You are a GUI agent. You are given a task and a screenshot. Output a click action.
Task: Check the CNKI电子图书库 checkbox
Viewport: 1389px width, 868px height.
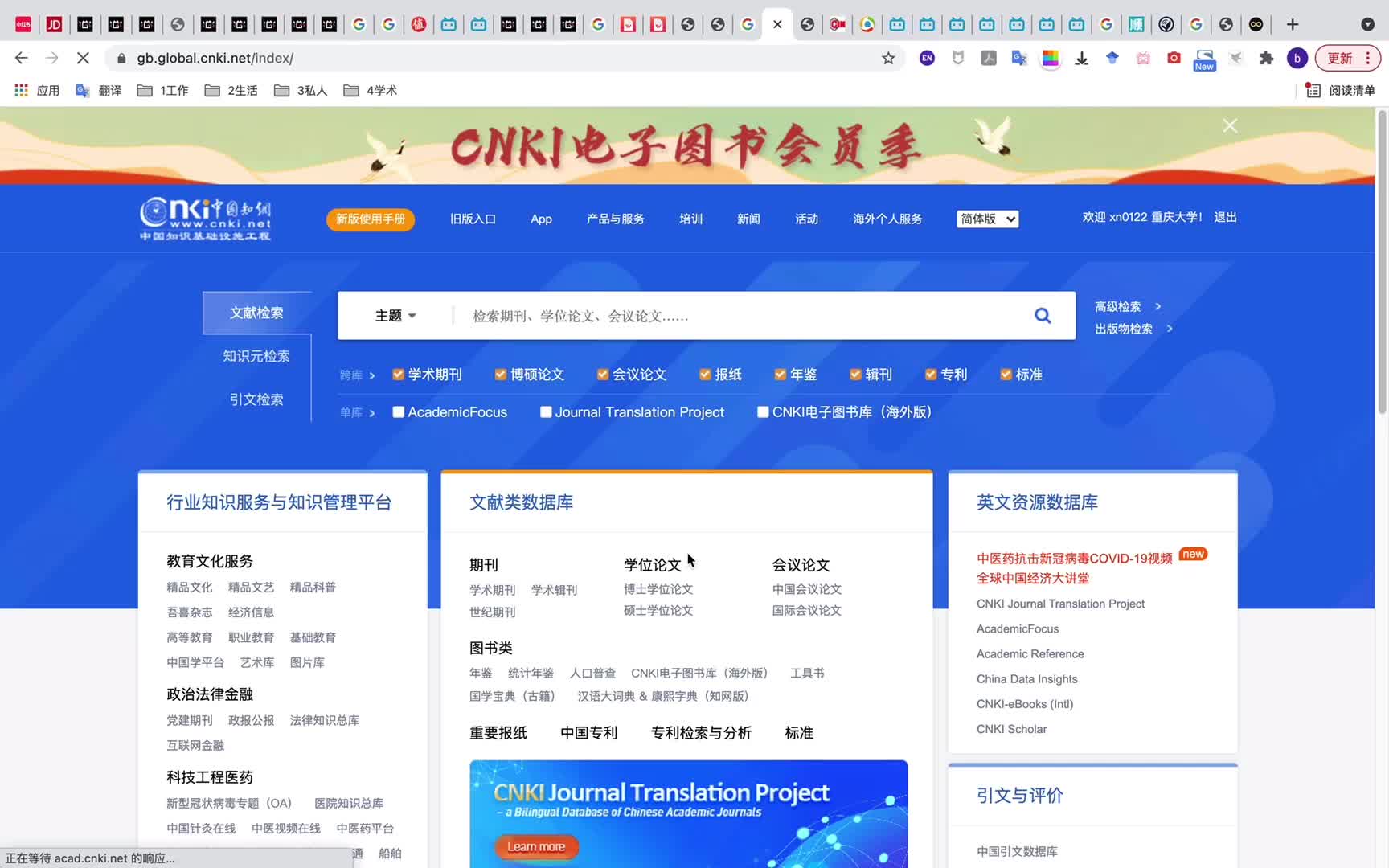(763, 412)
